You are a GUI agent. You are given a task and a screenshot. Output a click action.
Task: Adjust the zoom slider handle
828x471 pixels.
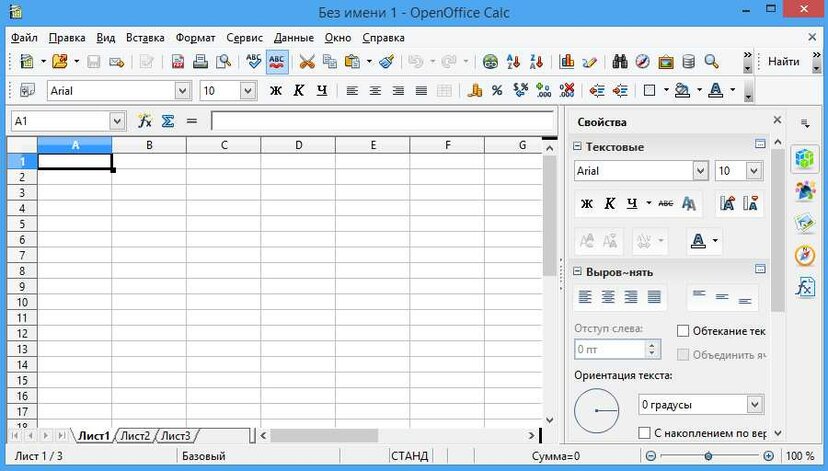coord(708,456)
